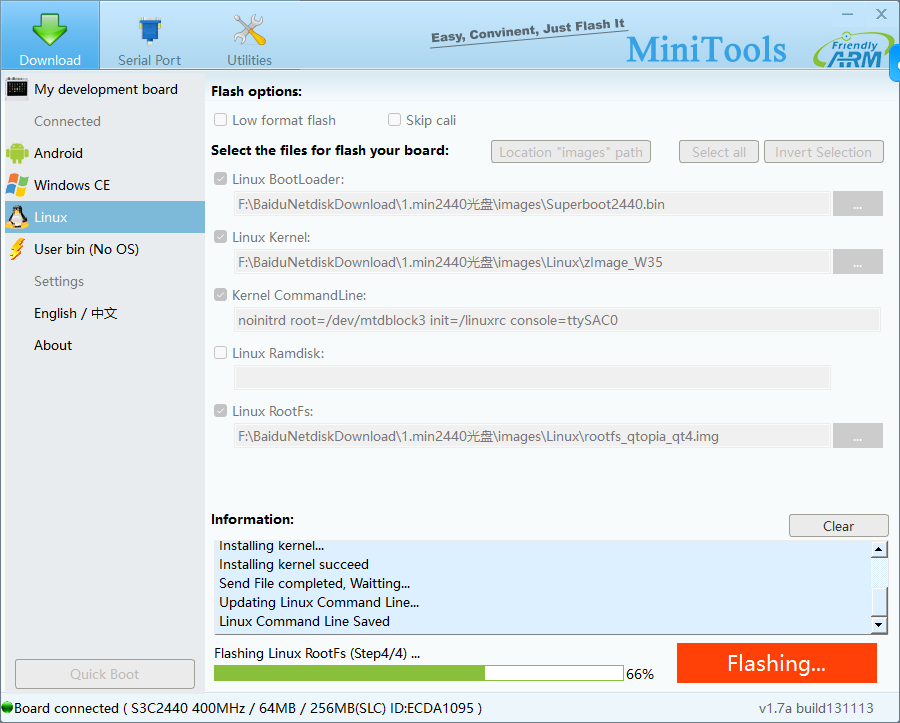Open the Download tab with green arrow

click(50, 36)
